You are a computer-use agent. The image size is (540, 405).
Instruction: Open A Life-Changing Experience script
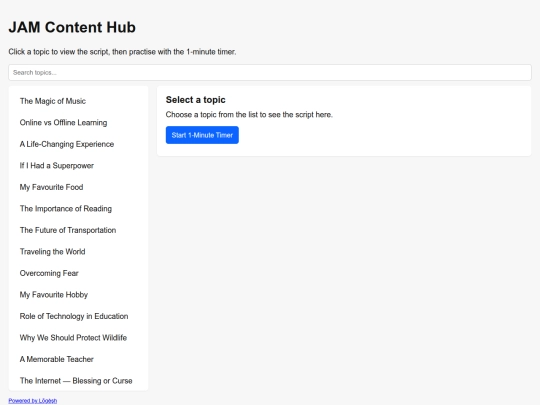coord(79,144)
